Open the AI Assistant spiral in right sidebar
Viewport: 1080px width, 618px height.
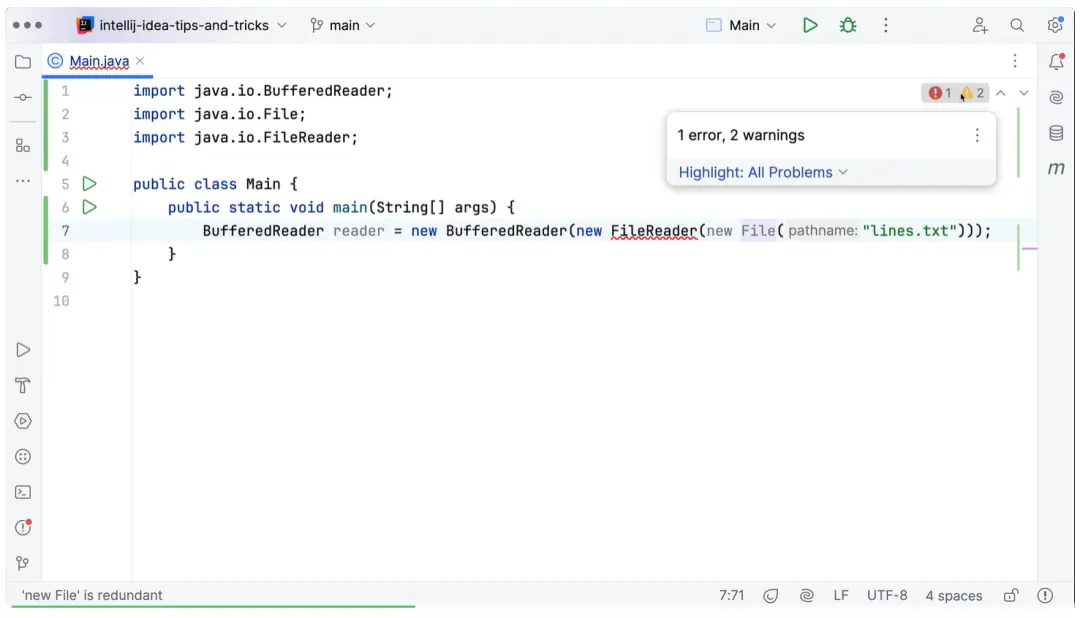point(1056,97)
